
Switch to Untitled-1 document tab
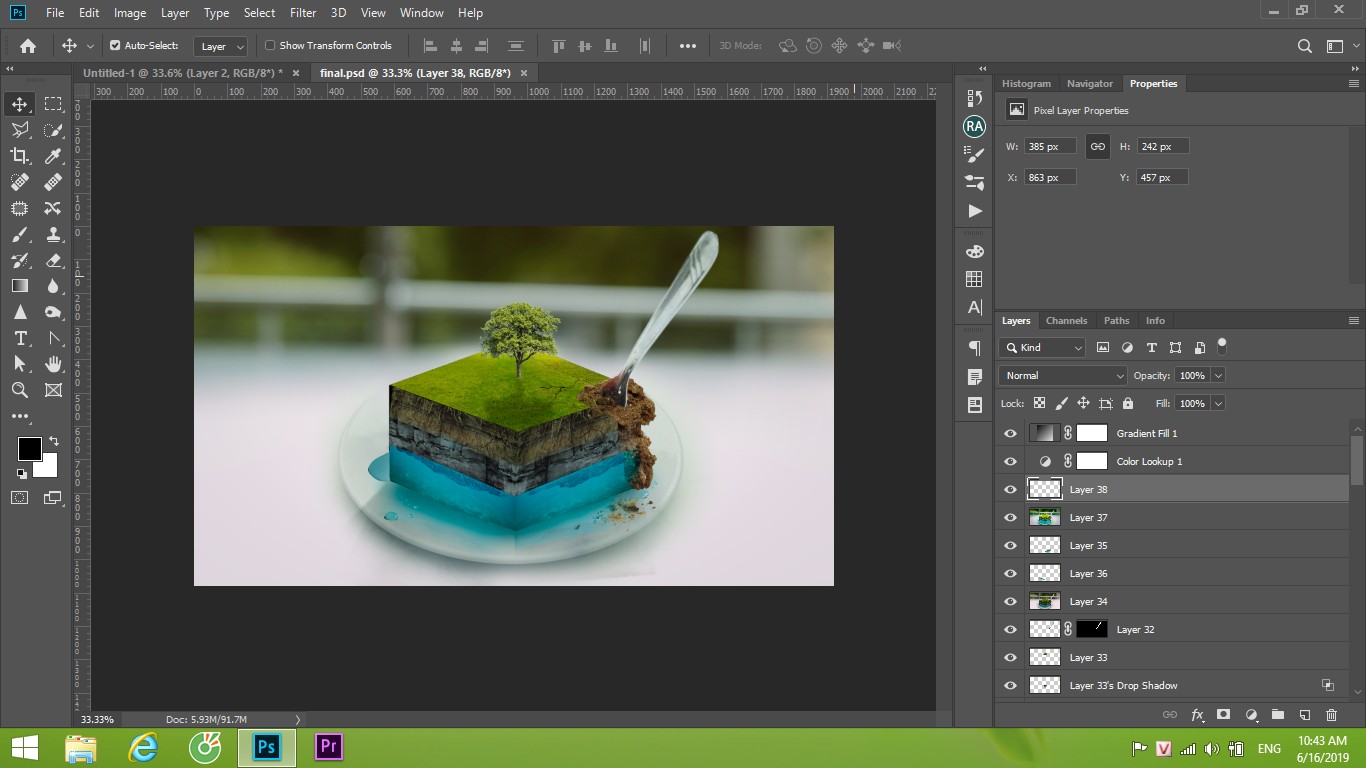(182, 73)
